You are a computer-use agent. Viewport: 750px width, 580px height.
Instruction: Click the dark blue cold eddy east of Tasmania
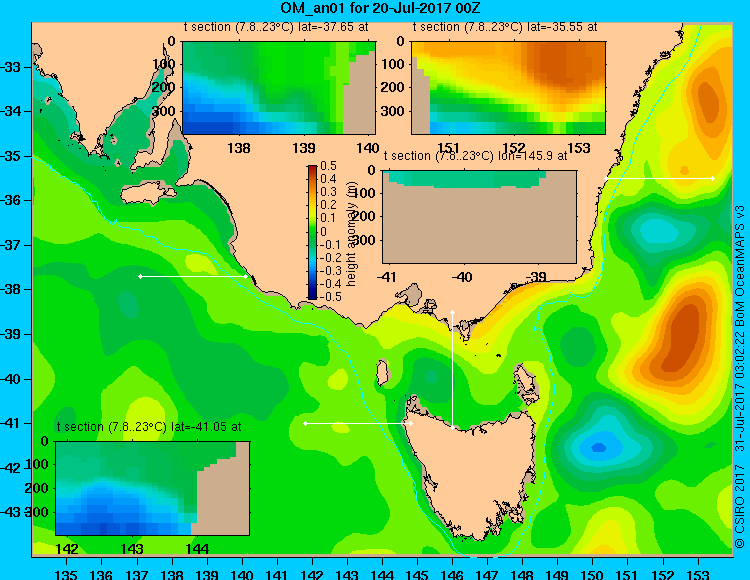click(x=599, y=448)
